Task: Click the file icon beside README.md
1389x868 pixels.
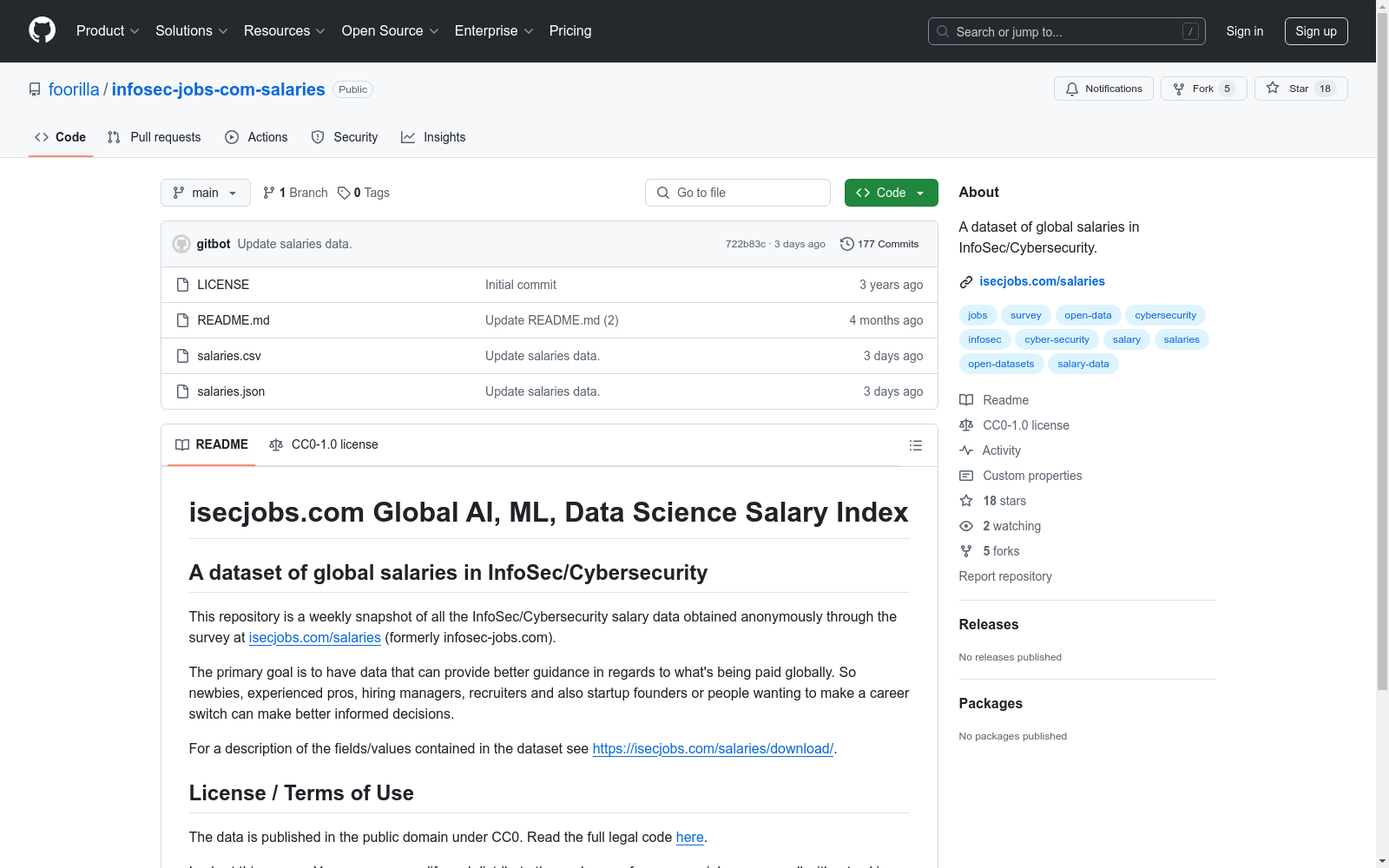Action: click(182, 320)
